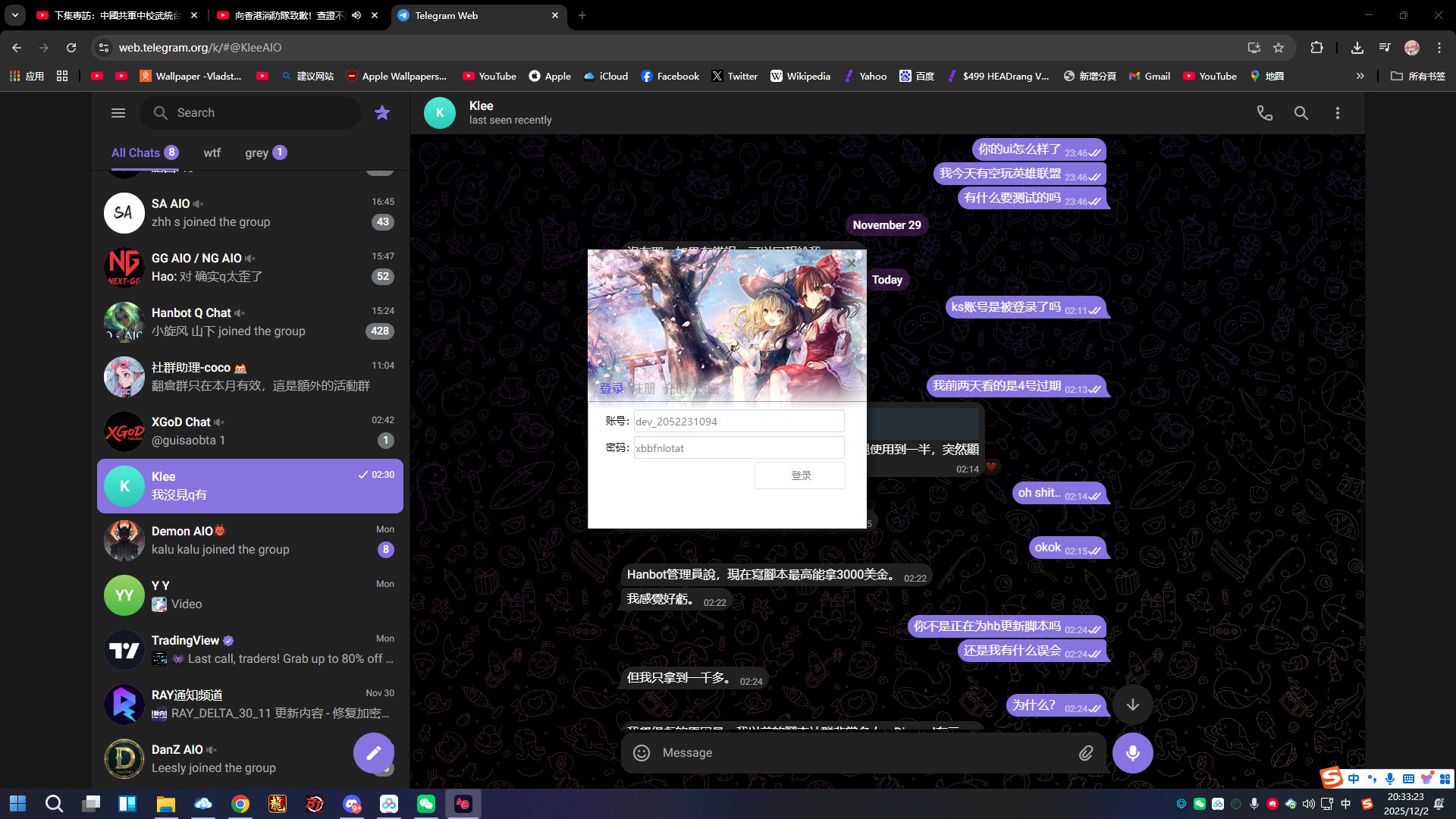Viewport: 1456px width, 819px height.
Task: Expand the hidden bookmarks chevron
Action: 1360,76
